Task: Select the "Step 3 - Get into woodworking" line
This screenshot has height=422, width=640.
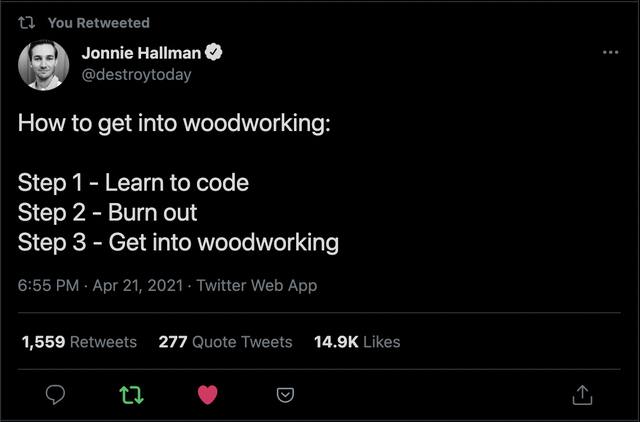Action: click(x=178, y=242)
